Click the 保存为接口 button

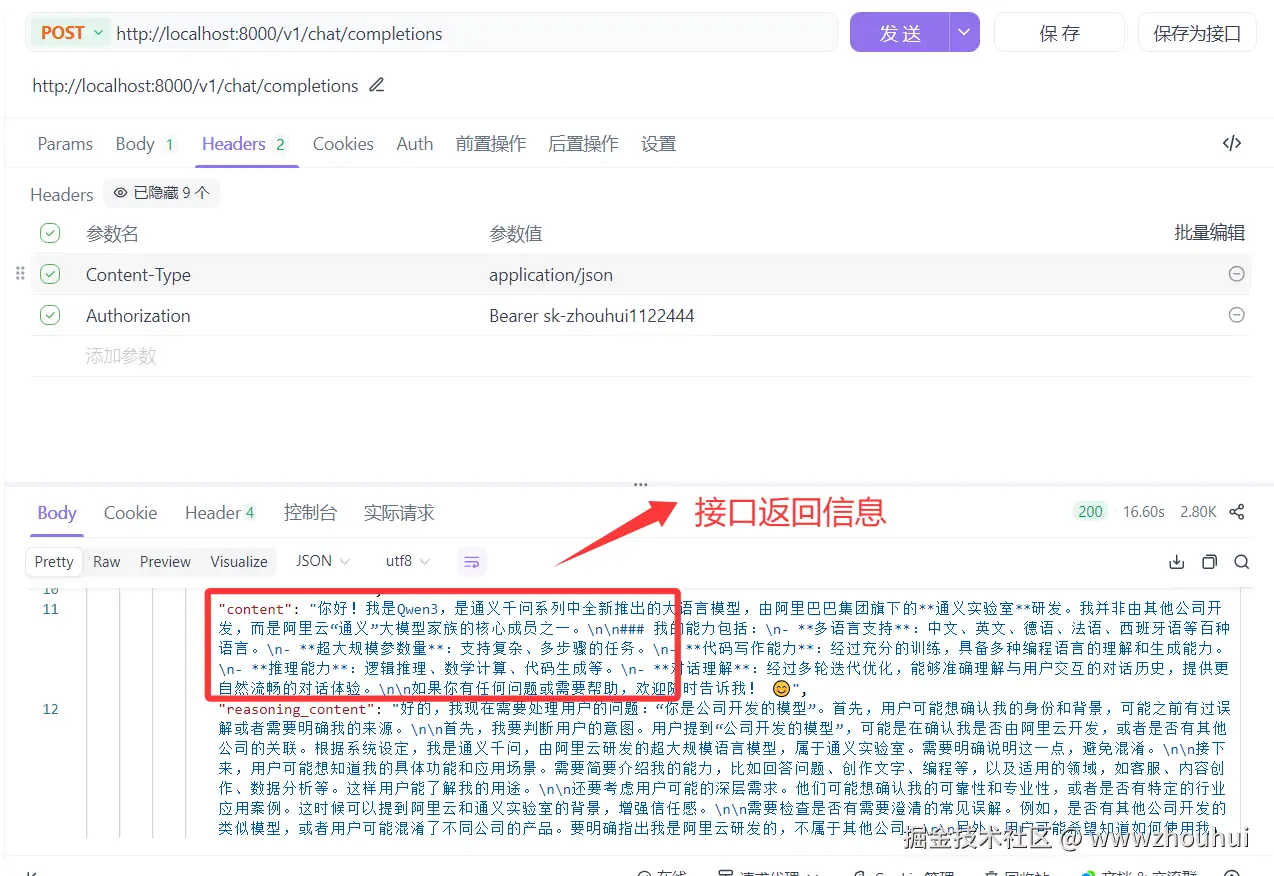click(1197, 33)
